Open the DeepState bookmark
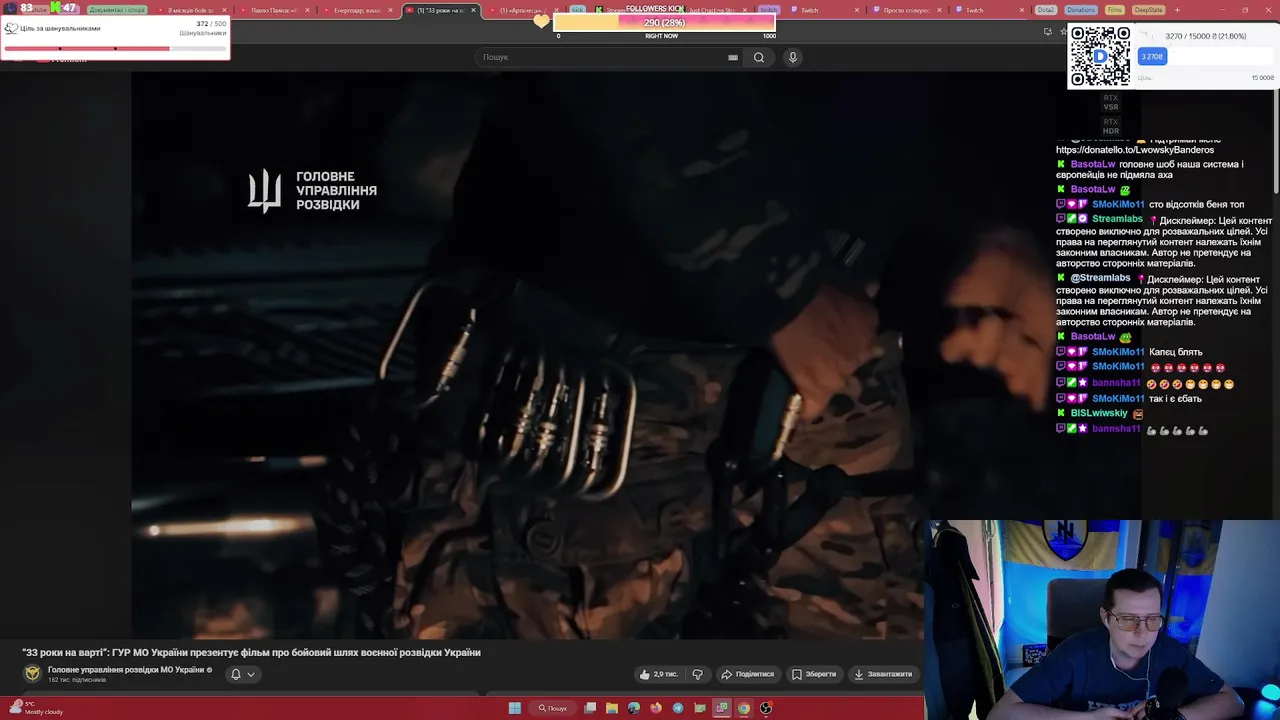 1149,10
